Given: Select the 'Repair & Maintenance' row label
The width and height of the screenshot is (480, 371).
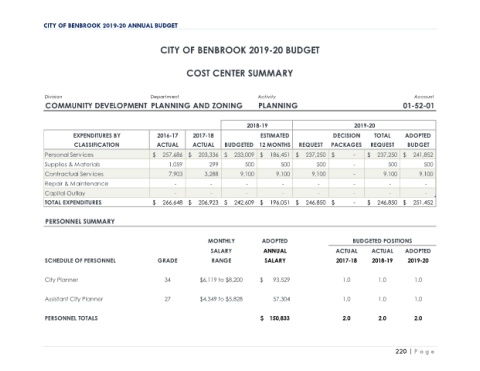Looking at the screenshot, I should pos(76,184).
